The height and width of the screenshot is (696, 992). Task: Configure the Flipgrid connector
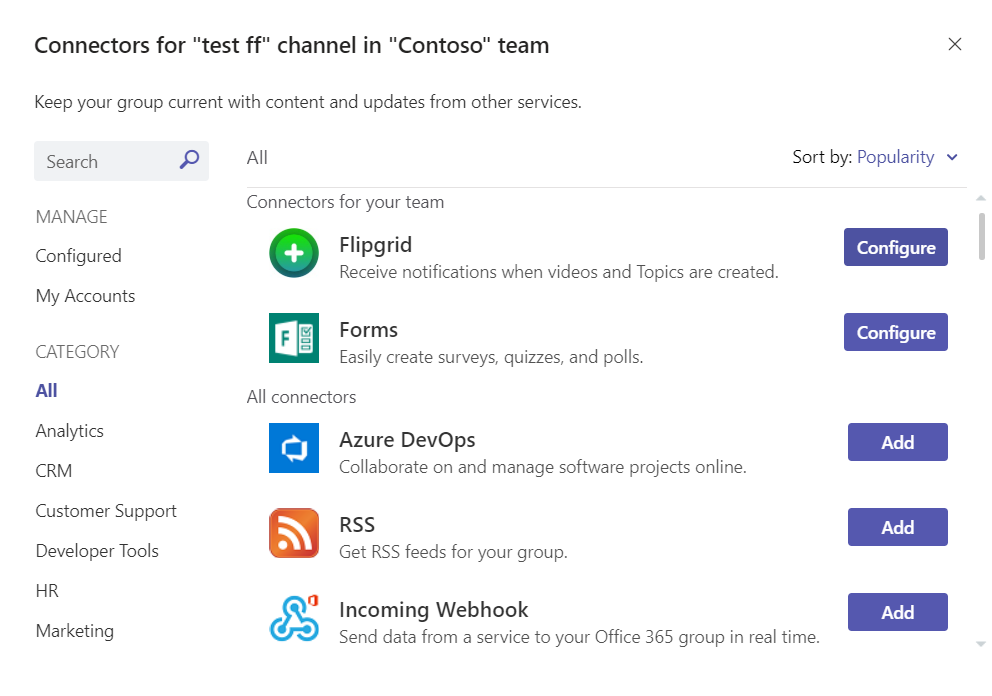[895, 247]
